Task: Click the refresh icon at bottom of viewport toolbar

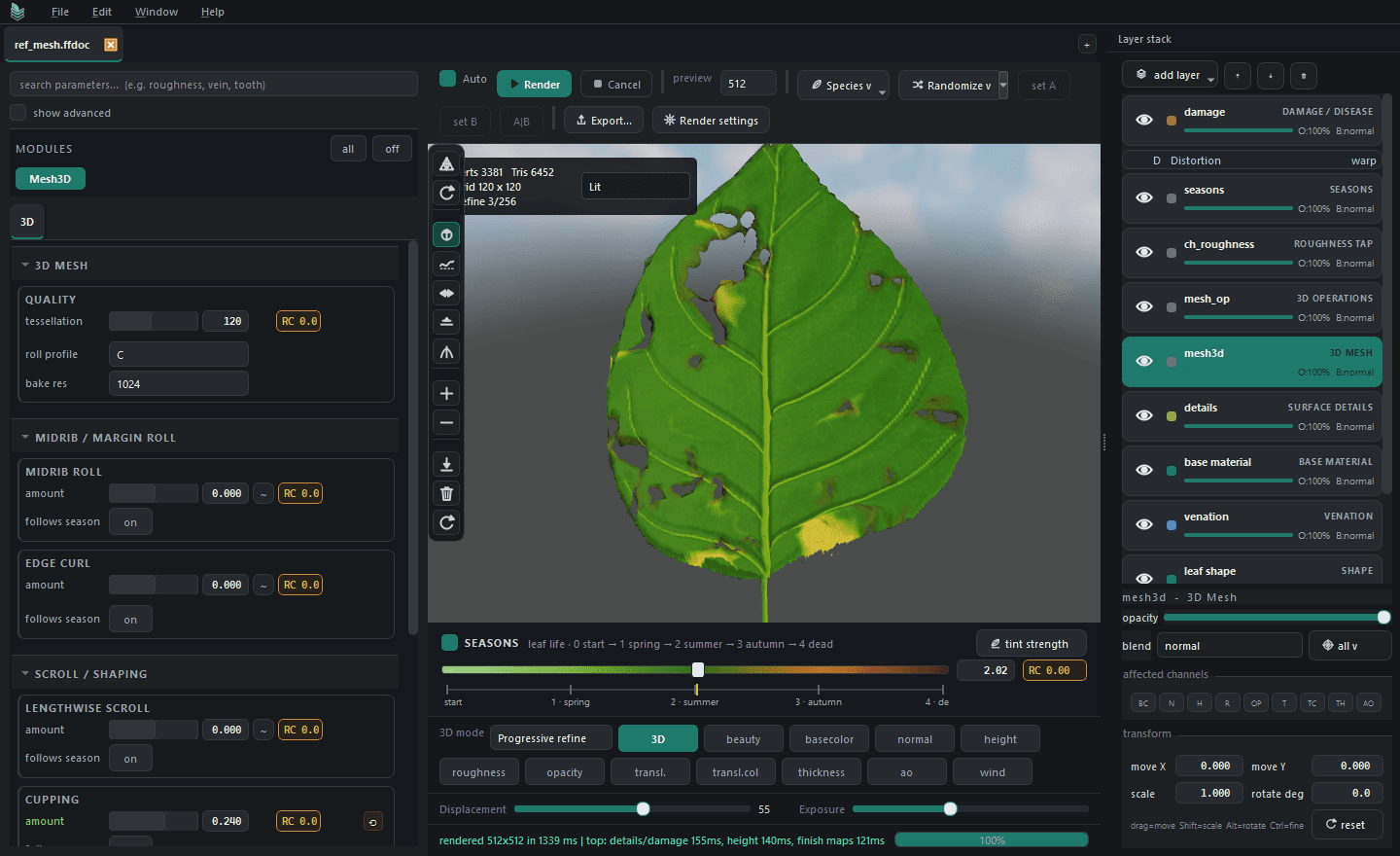Action: (x=446, y=522)
